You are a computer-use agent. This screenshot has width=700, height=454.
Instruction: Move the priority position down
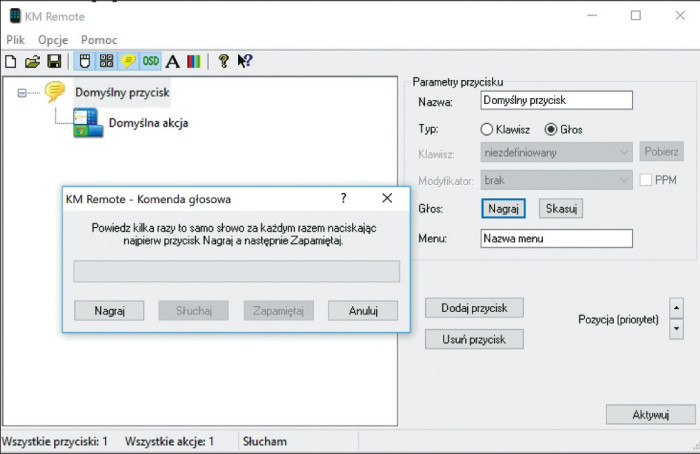(x=676, y=329)
